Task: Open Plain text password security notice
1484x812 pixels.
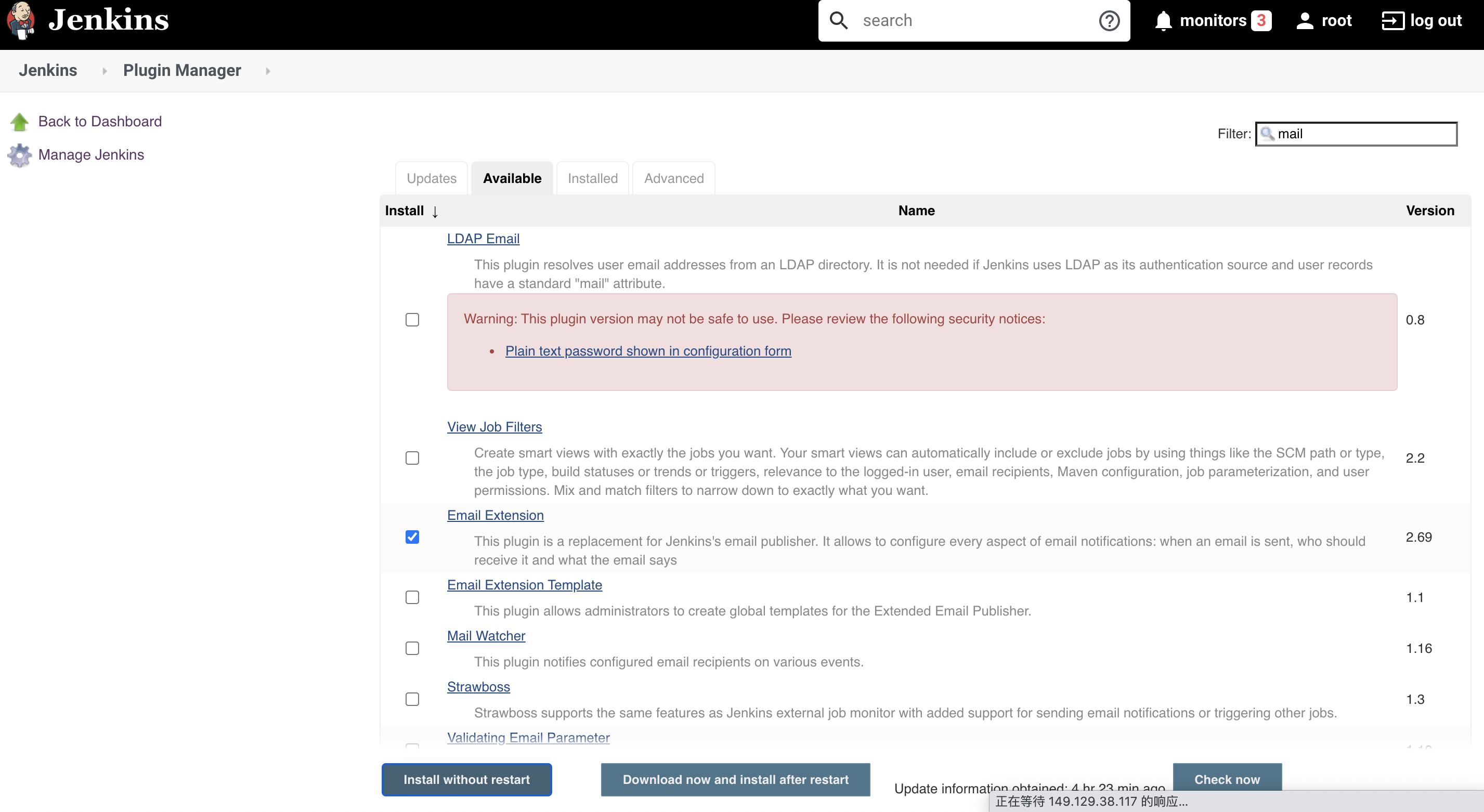Action: tap(648, 351)
